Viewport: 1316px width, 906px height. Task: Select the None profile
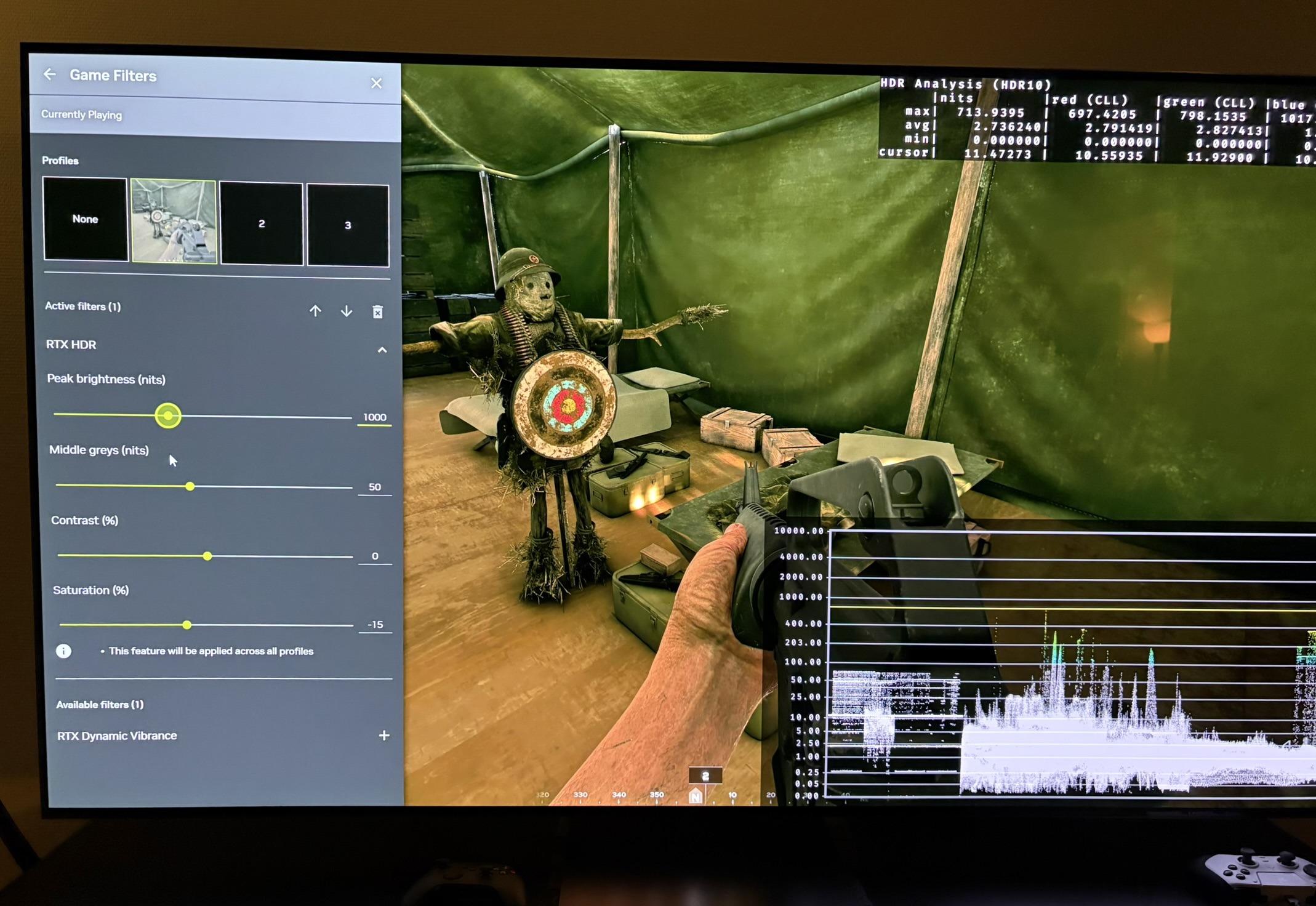[85, 219]
